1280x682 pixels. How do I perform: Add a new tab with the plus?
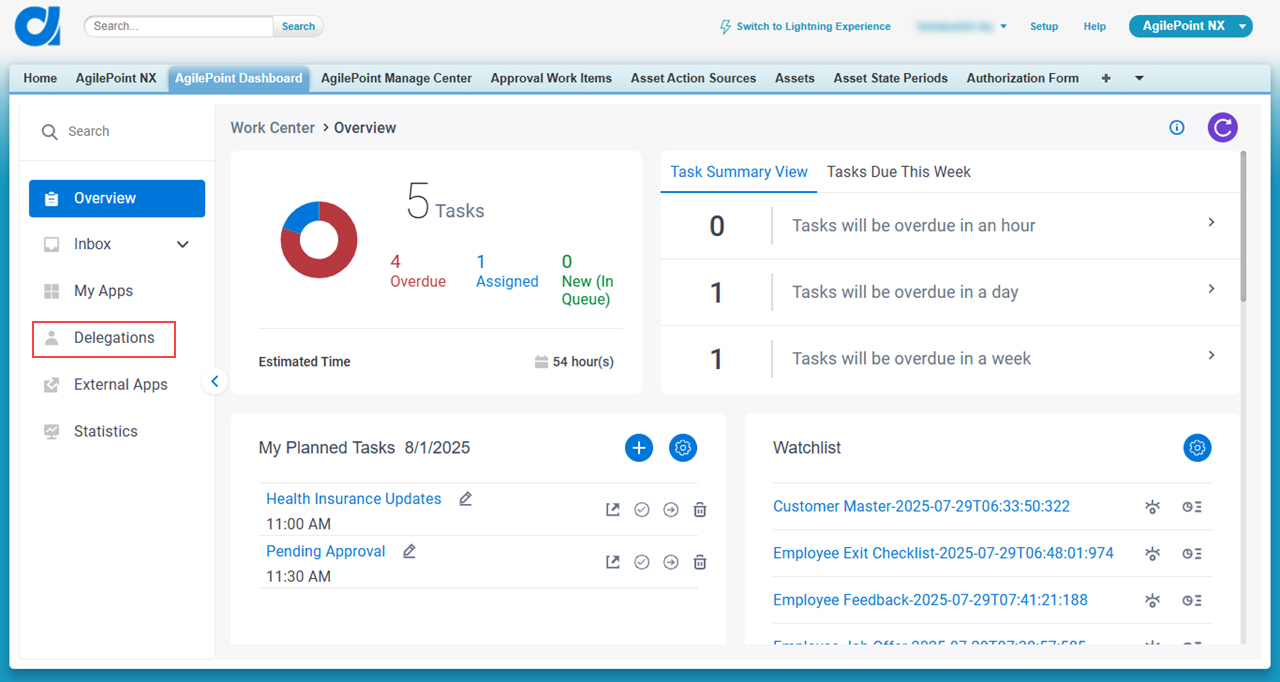(x=1106, y=78)
